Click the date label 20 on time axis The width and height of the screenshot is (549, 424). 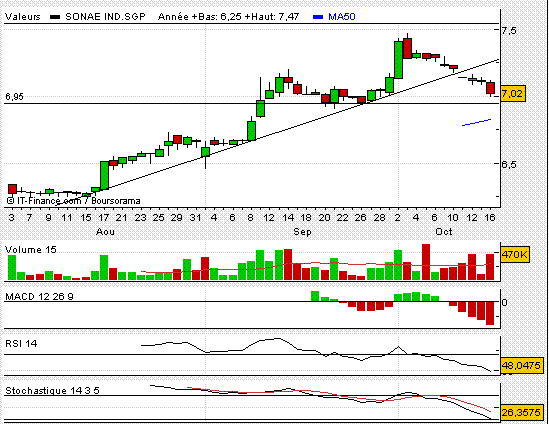(324, 218)
